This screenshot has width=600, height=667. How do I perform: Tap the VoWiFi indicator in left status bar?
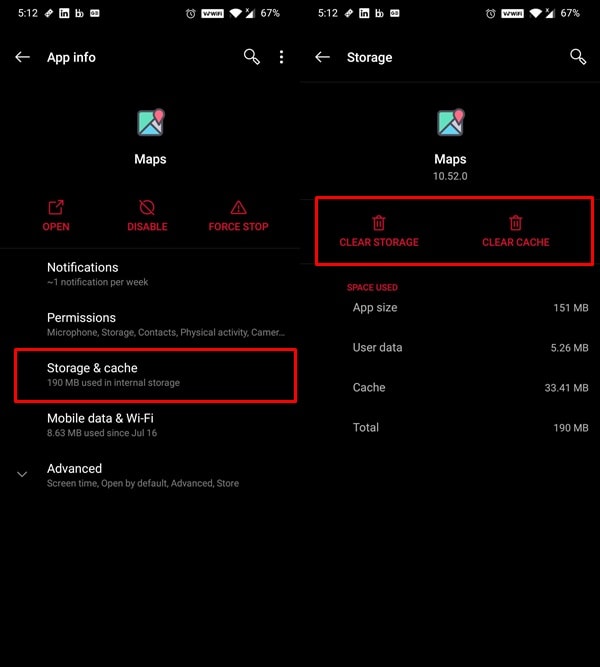point(212,14)
